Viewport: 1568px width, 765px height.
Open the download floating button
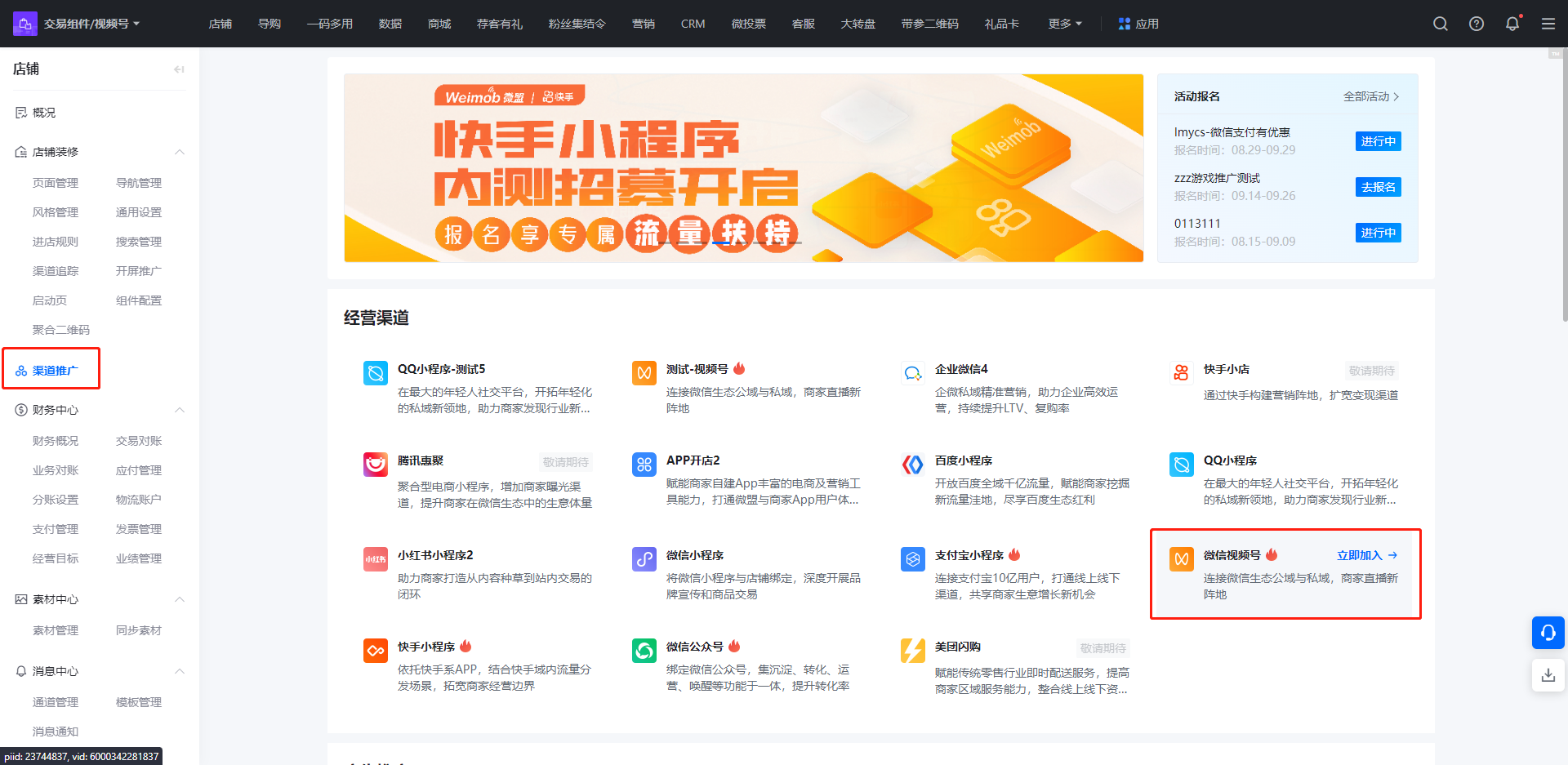pyautogui.click(x=1548, y=675)
